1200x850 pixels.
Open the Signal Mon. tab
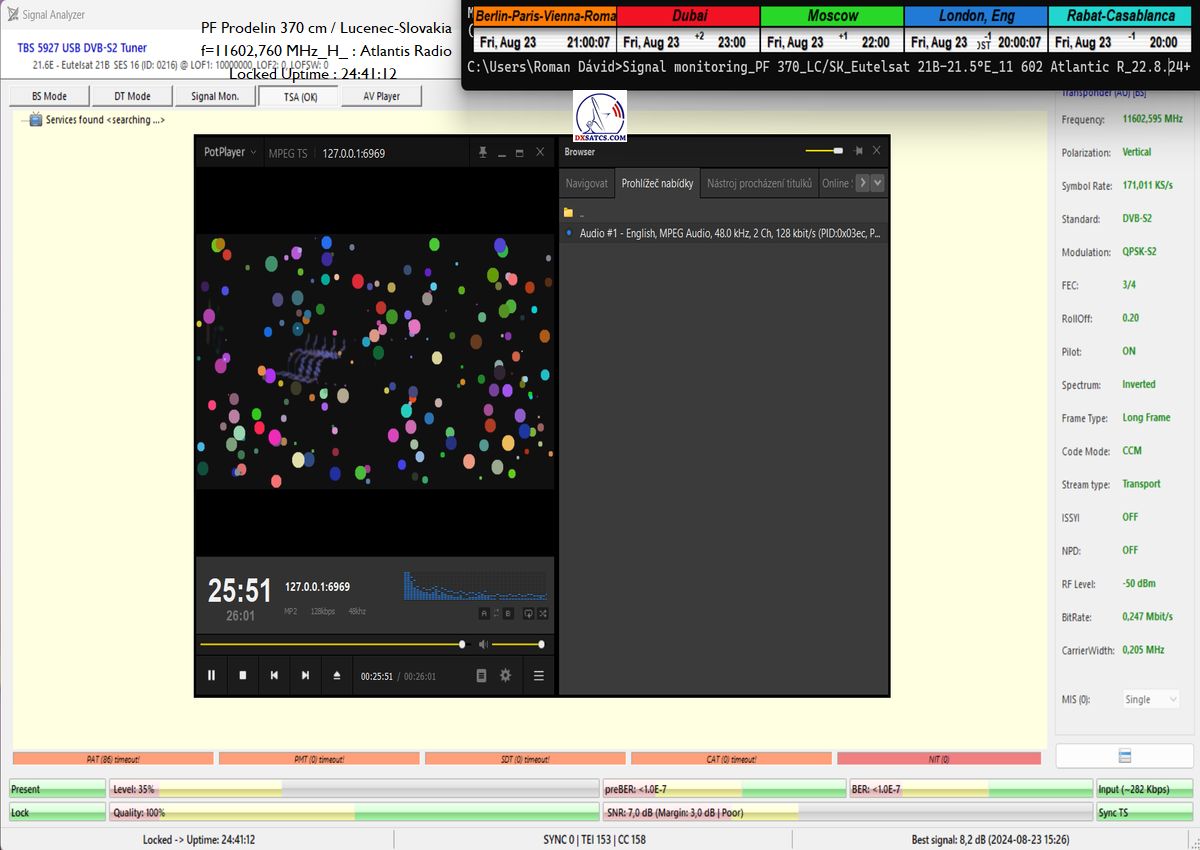215,97
